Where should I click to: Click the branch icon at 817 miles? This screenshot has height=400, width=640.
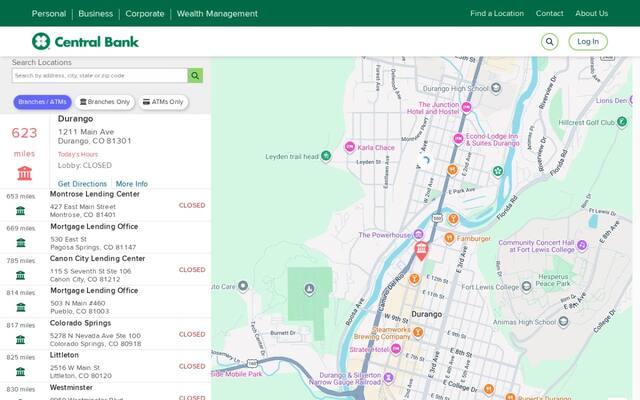point(20,340)
